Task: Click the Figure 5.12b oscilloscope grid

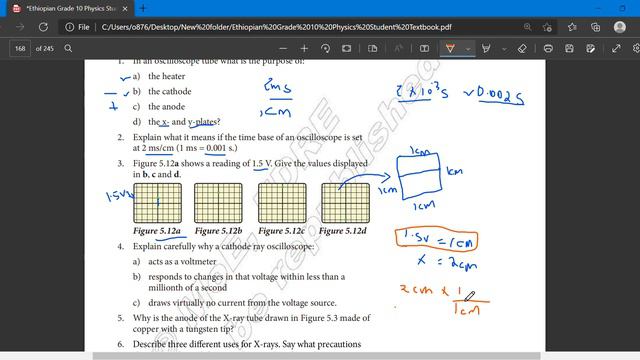Action: pos(218,203)
